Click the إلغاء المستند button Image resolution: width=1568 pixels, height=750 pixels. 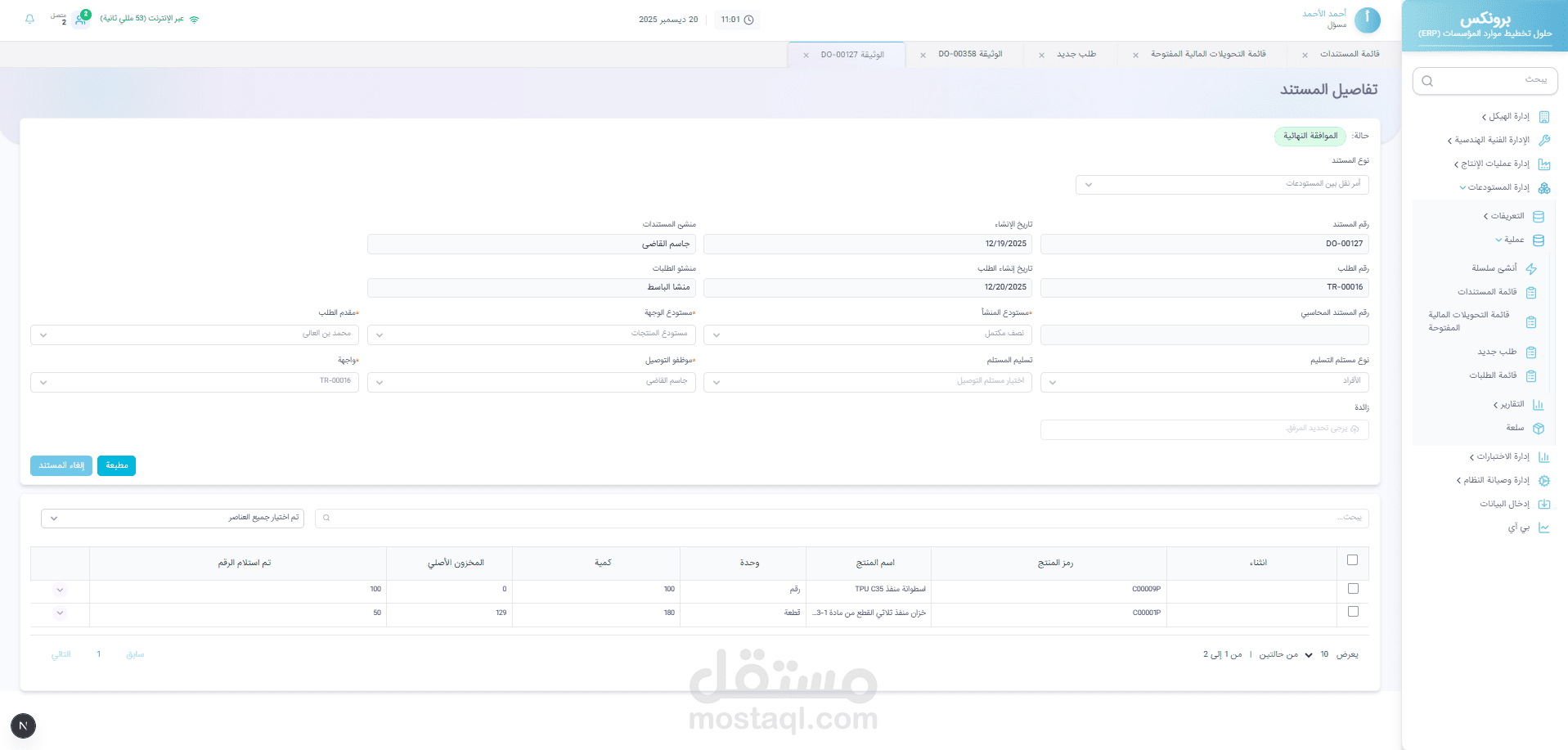(x=61, y=465)
